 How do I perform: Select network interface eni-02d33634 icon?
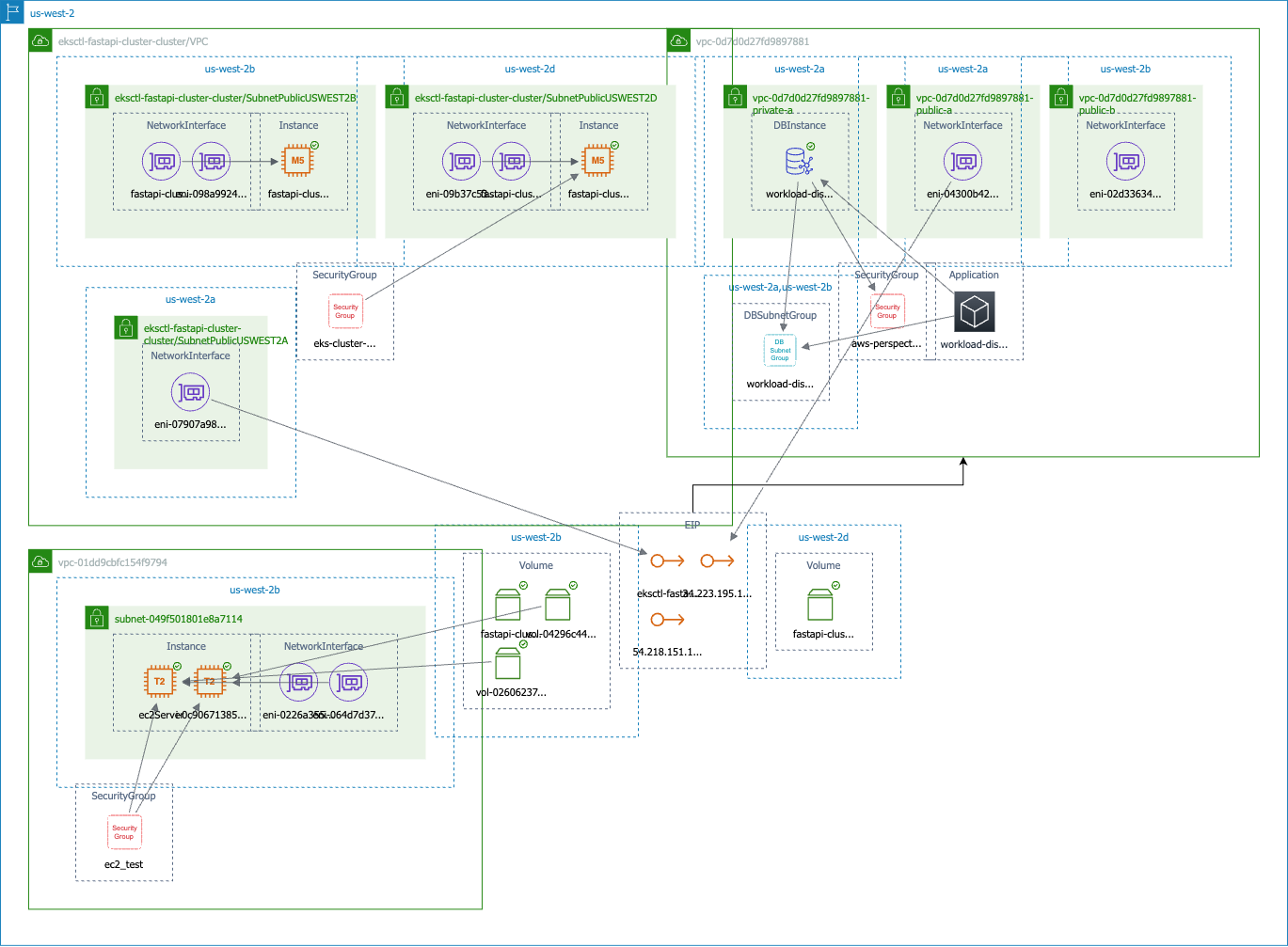(x=1125, y=162)
